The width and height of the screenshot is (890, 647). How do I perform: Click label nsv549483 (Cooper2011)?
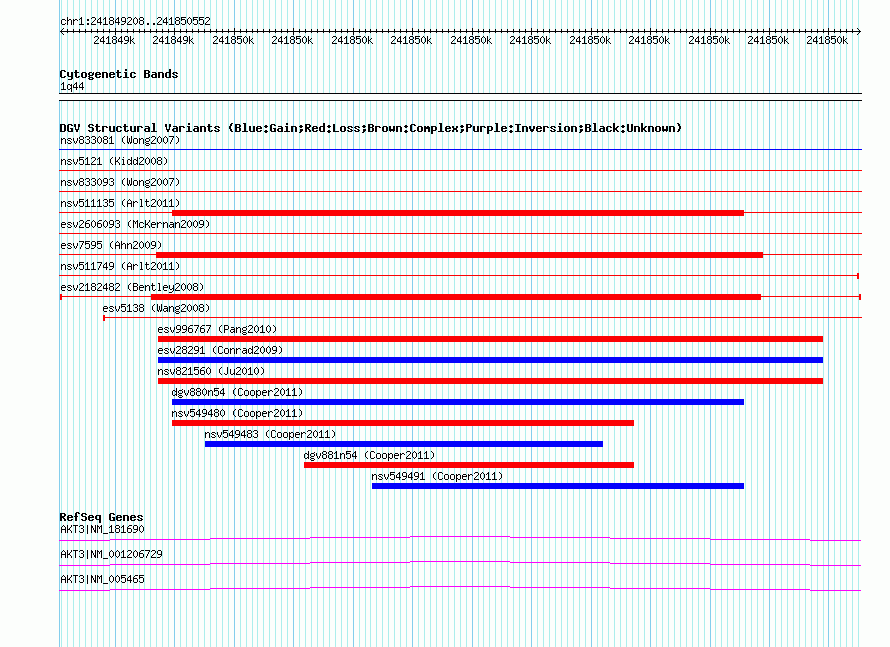[270, 434]
